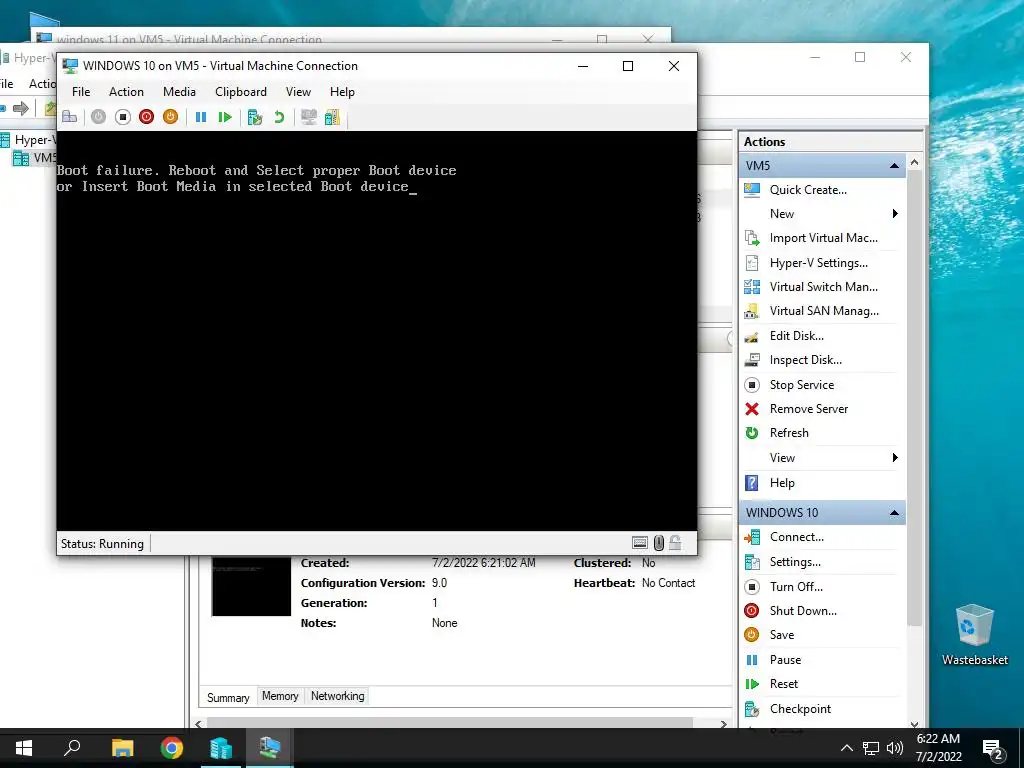Click the volume icon in system tray
1024x768 pixels.
pyautogui.click(x=894, y=748)
